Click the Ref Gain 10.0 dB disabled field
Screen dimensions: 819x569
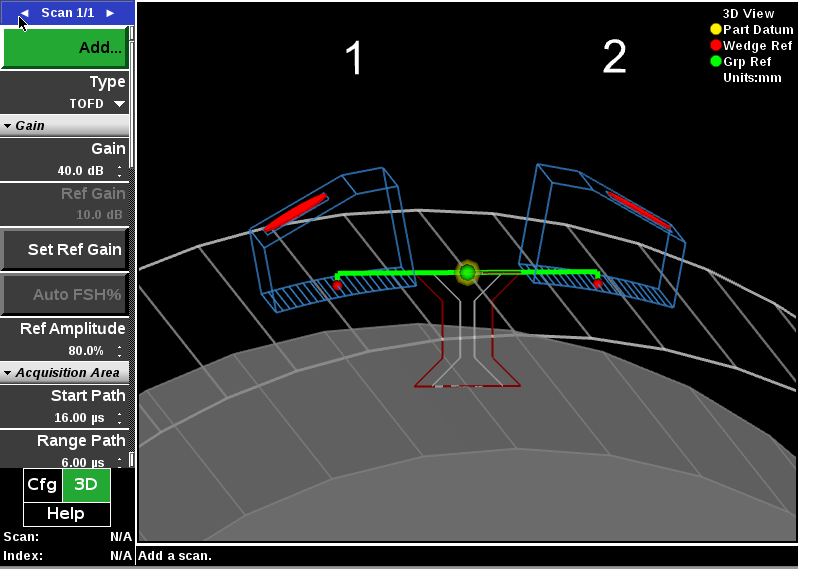coord(65,204)
